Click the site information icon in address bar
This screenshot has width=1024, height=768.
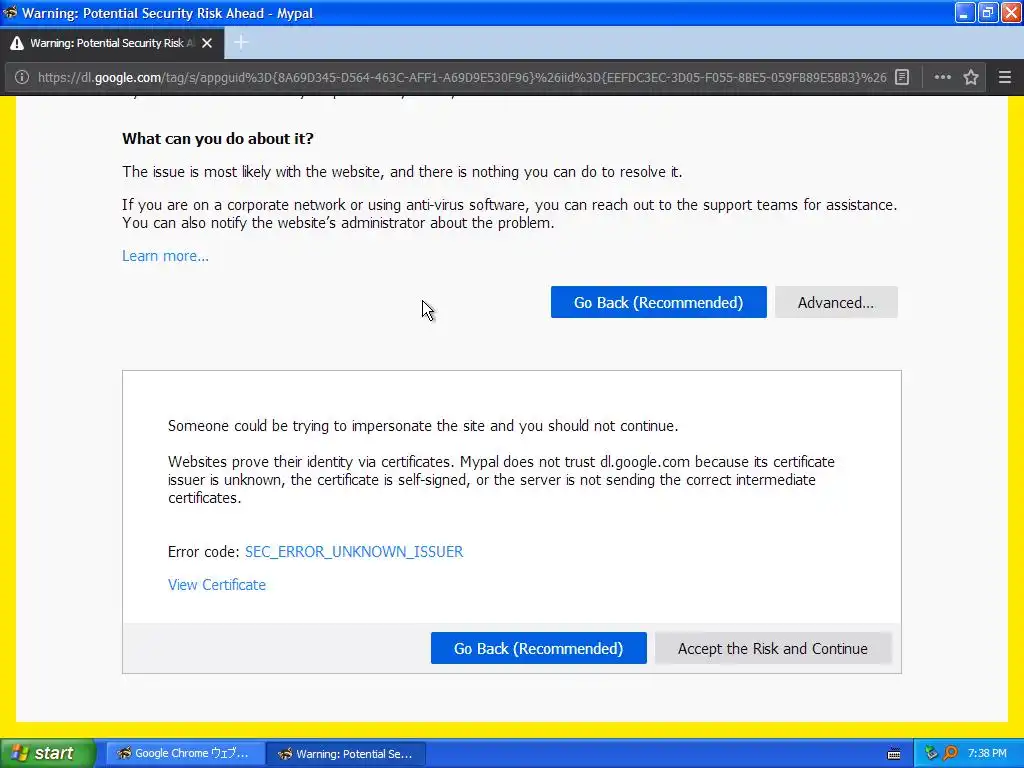coord(22,77)
